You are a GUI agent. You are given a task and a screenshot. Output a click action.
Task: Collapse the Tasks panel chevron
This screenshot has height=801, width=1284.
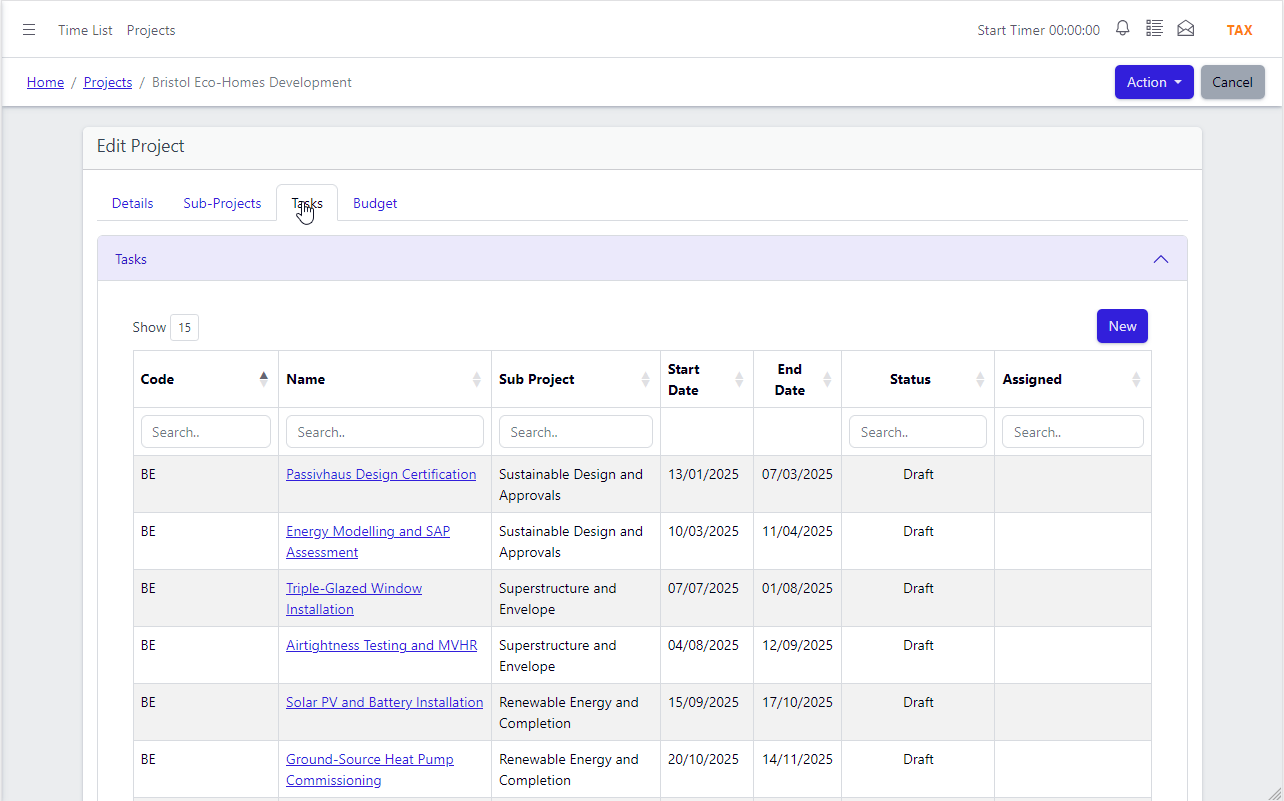pos(1161,259)
